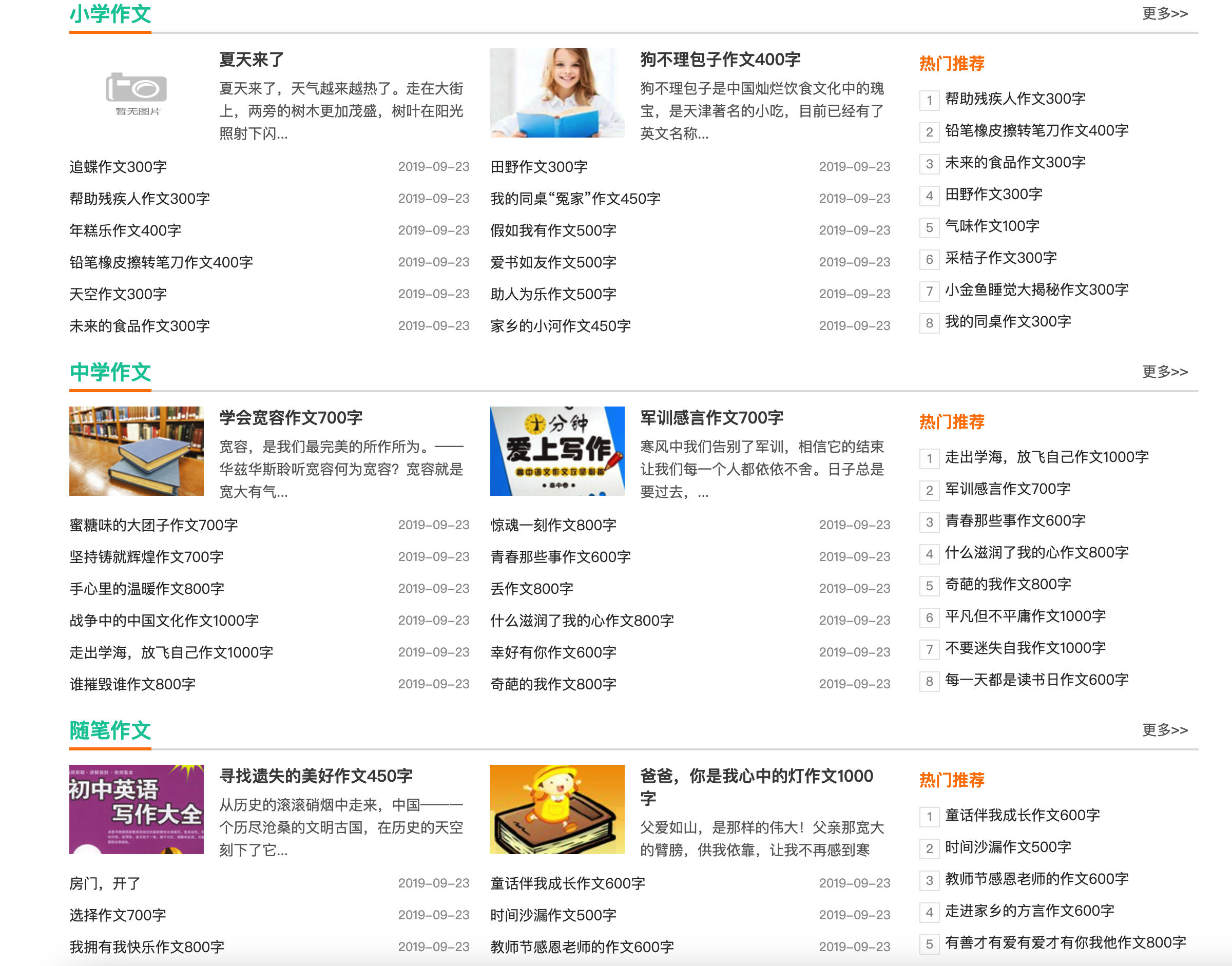Click 更多>> for 小学作文 section

[1165, 13]
